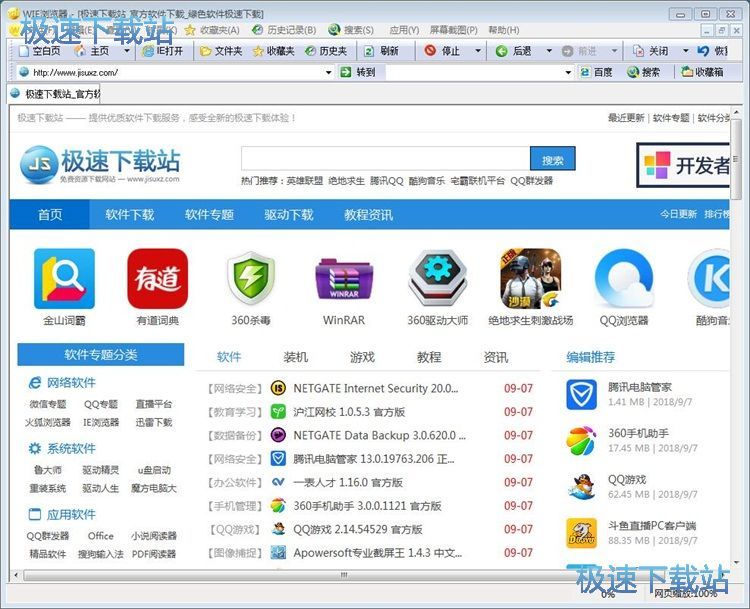The height and width of the screenshot is (609, 750).
Task: Open the 360驱动大师 app icon
Action: [x=437, y=277]
